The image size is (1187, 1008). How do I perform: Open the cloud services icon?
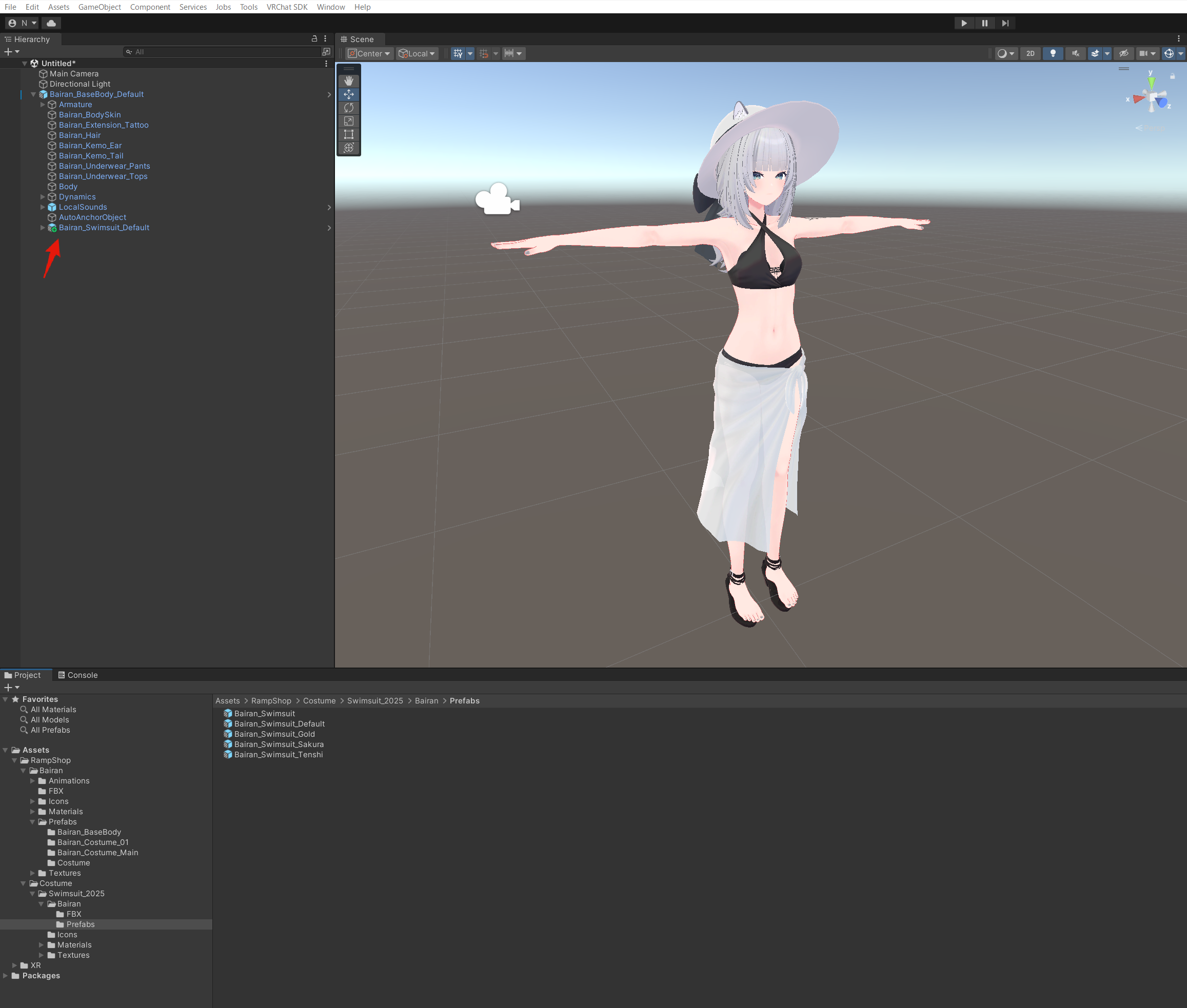pos(51,23)
